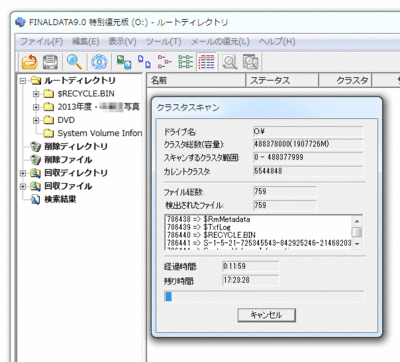Click the FINALDATA application icon in title bar
The width and height of the screenshot is (400, 362).
(x=21, y=22)
